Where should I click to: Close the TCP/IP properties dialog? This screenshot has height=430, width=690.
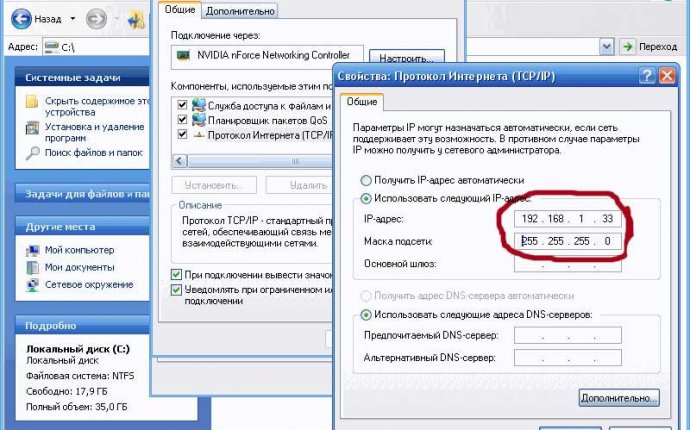pos(667,76)
